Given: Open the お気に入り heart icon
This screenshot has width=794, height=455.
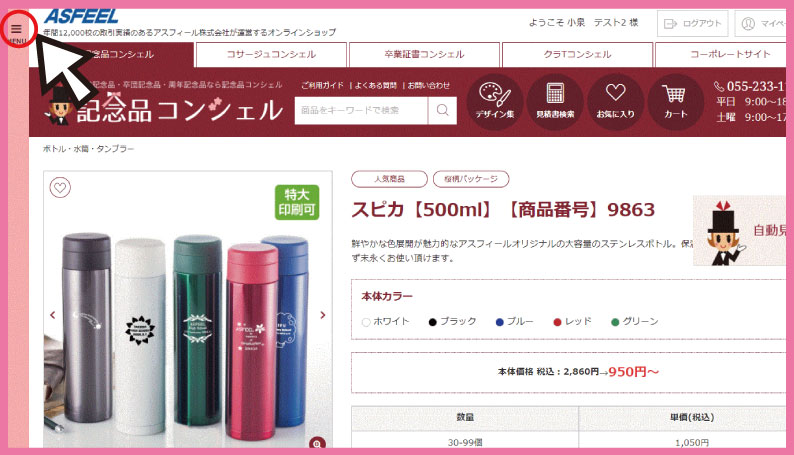Looking at the screenshot, I should (615, 102).
